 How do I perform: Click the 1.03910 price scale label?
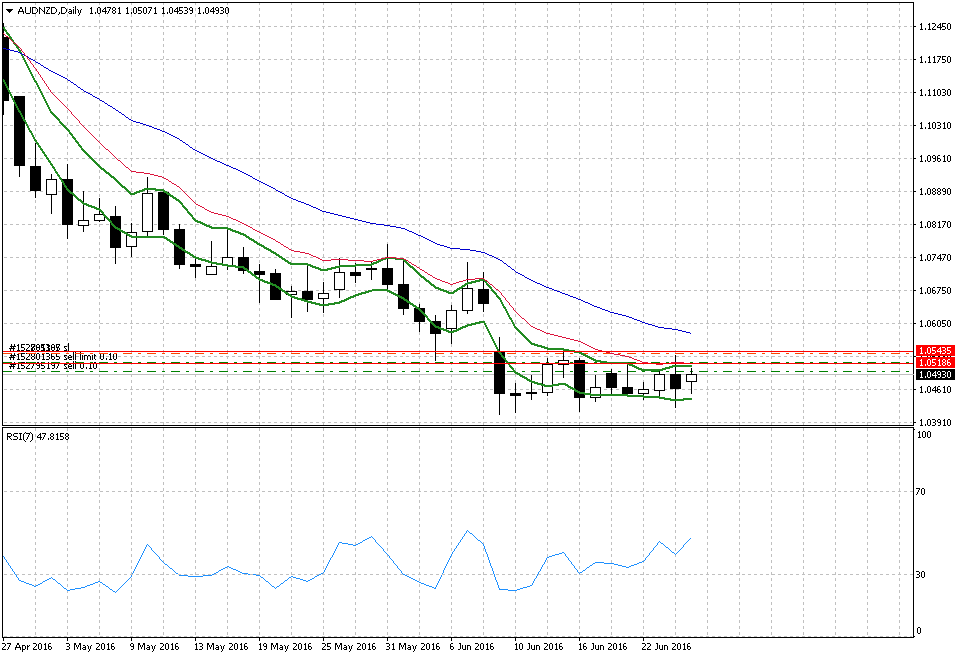[935, 423]
